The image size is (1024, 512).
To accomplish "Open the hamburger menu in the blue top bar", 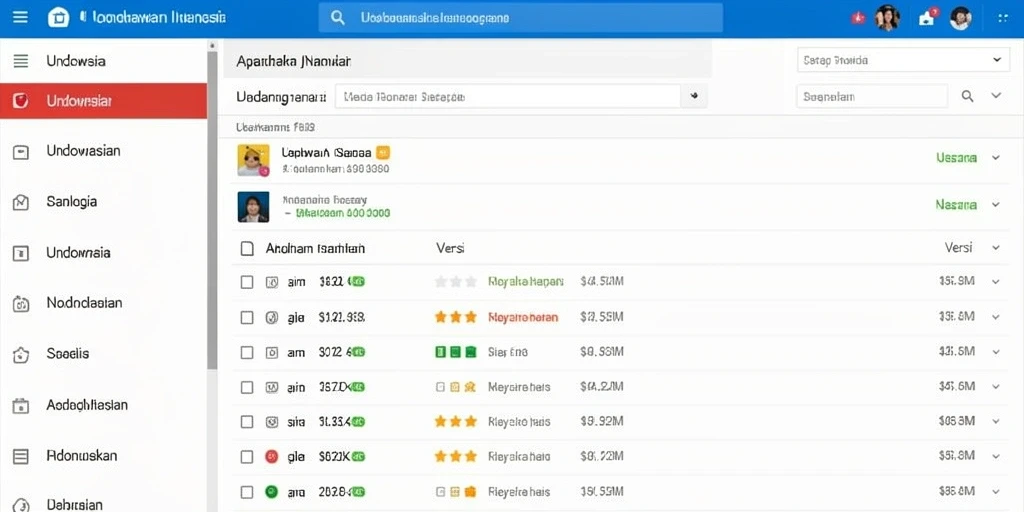I will tap(20, 18).
